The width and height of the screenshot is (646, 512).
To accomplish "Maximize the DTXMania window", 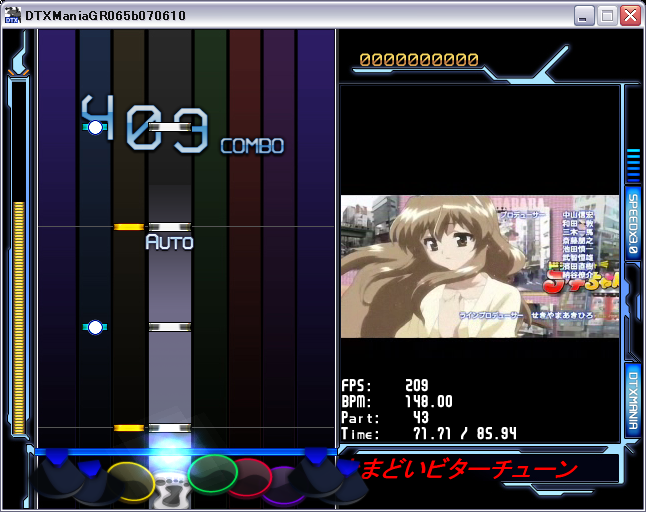I will pos(607,16).
